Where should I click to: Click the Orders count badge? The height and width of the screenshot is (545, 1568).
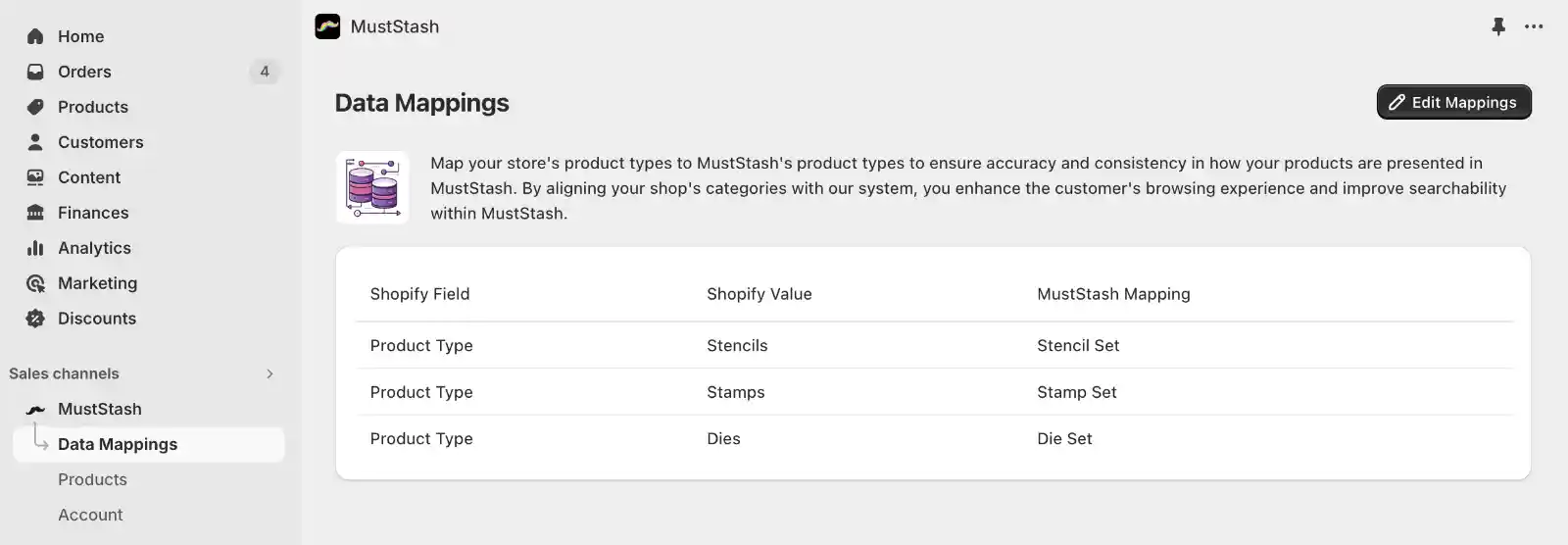click(x=265, y=72)
